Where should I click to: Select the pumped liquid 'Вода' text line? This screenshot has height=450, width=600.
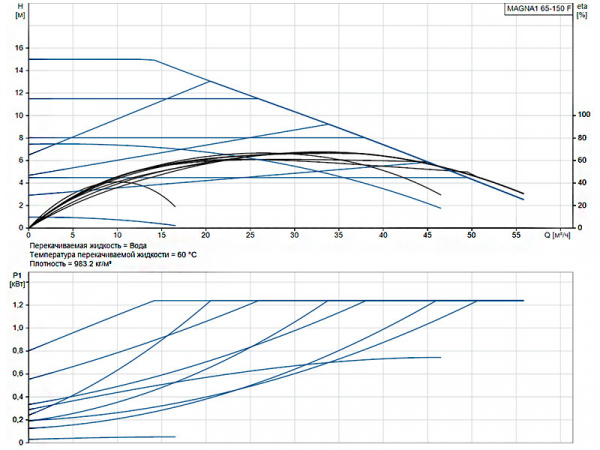coord(89,246)
